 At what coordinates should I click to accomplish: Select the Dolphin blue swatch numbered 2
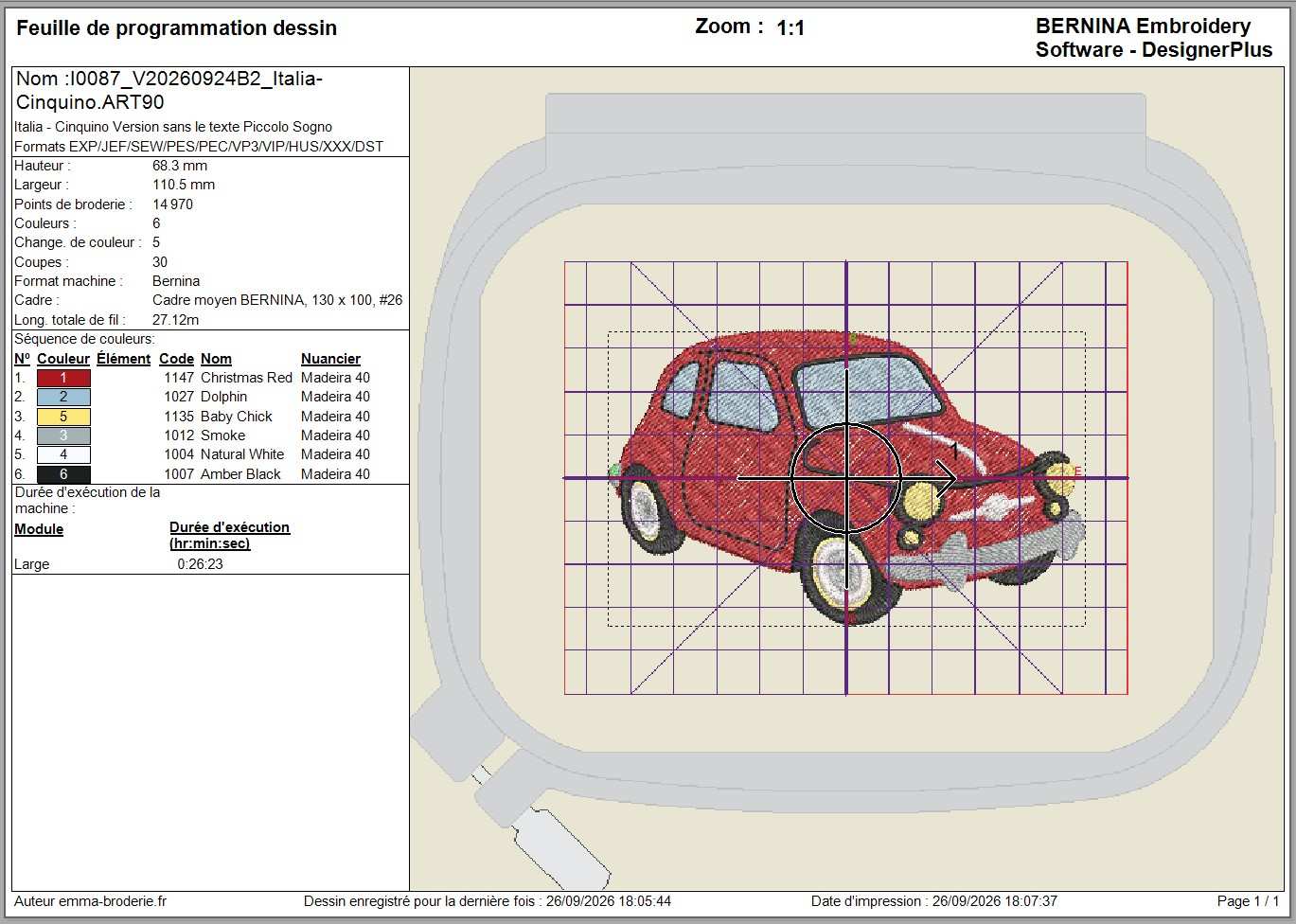(x=63, y=397)
